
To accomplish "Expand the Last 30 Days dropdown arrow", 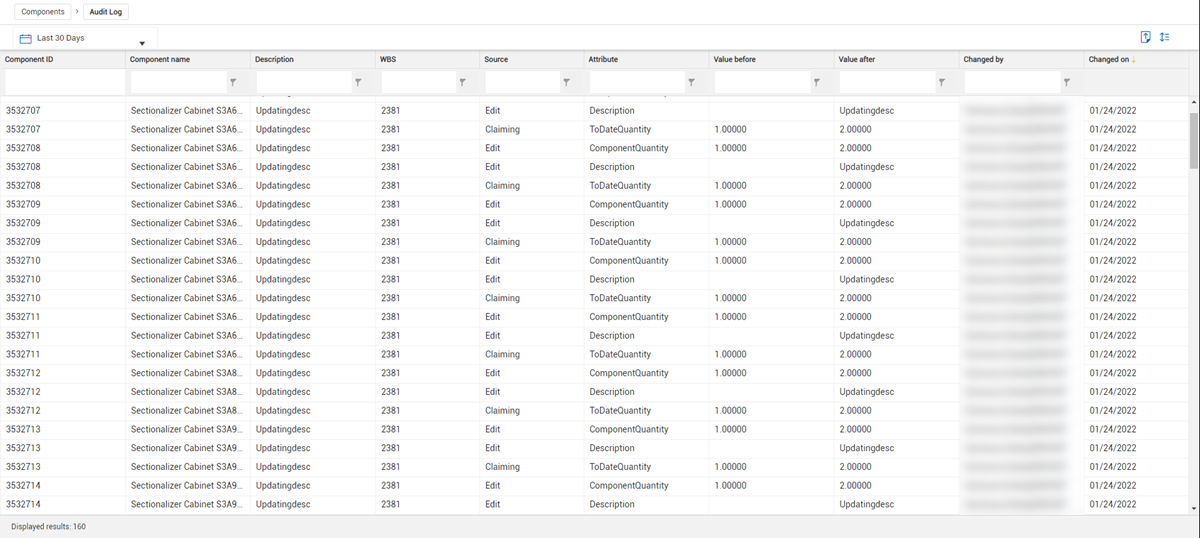I will (x=142, y=43).
